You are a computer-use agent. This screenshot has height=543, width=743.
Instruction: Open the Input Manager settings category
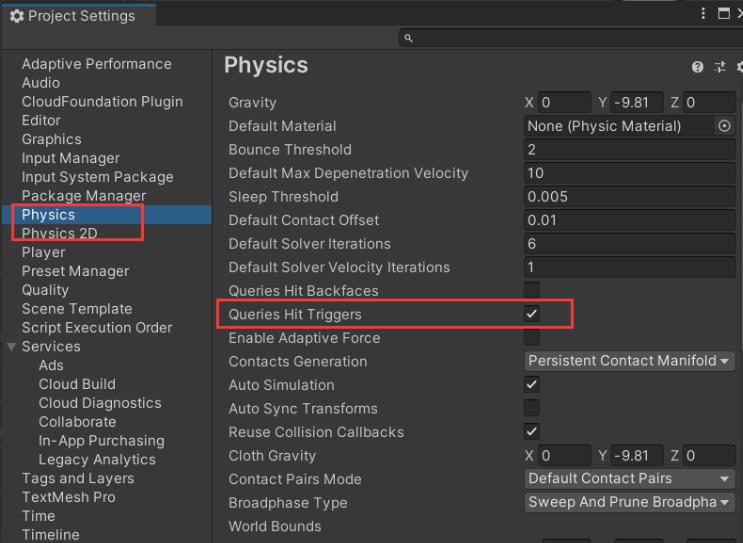coord(70,158)
